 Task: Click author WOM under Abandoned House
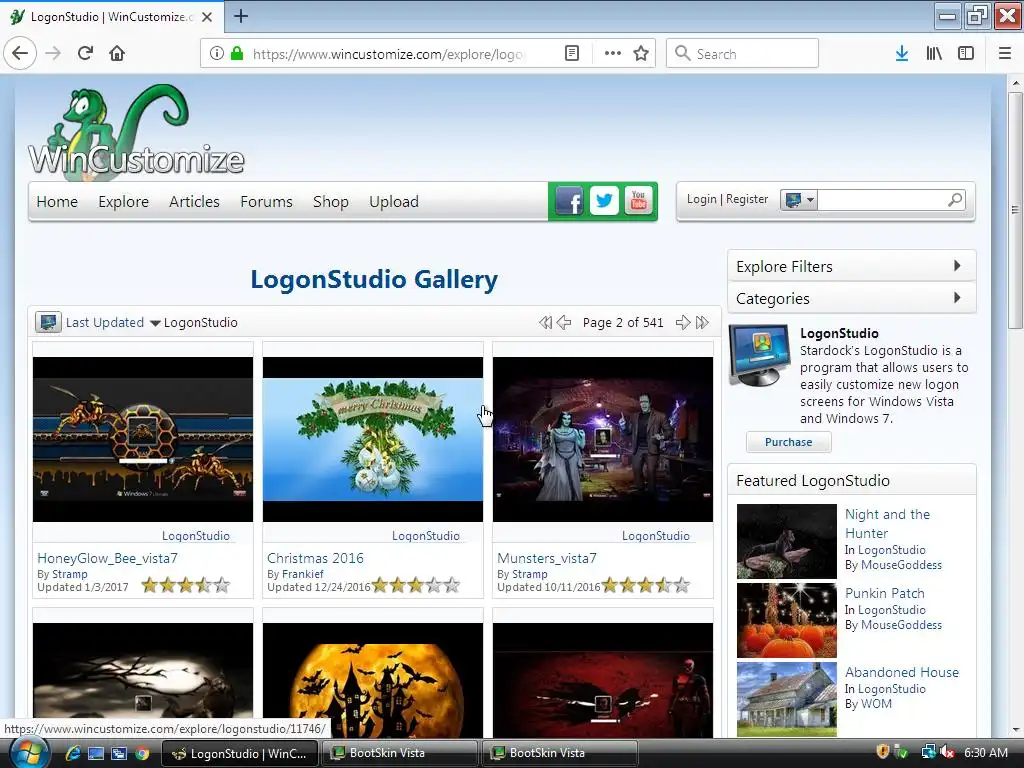click(x=876, y=704)
